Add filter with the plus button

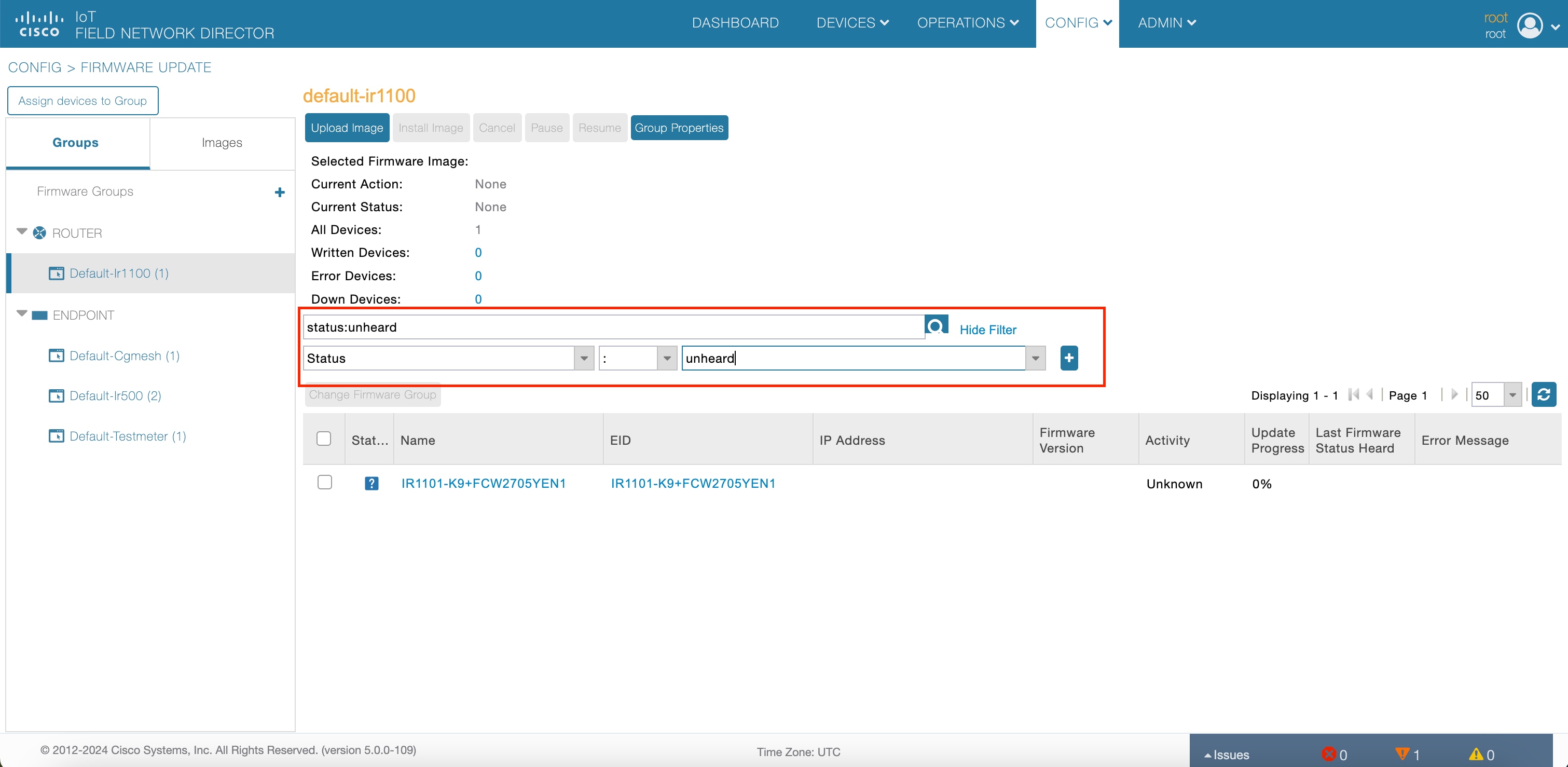tap(1069, 358)
